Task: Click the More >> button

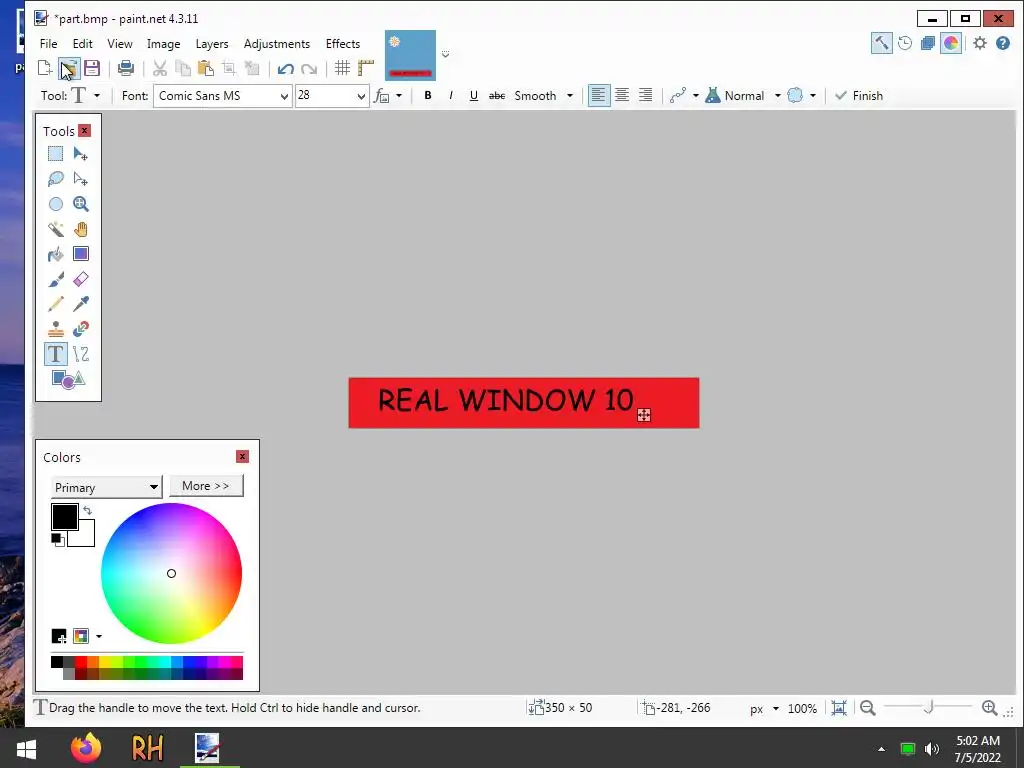Action: [206, 486]
